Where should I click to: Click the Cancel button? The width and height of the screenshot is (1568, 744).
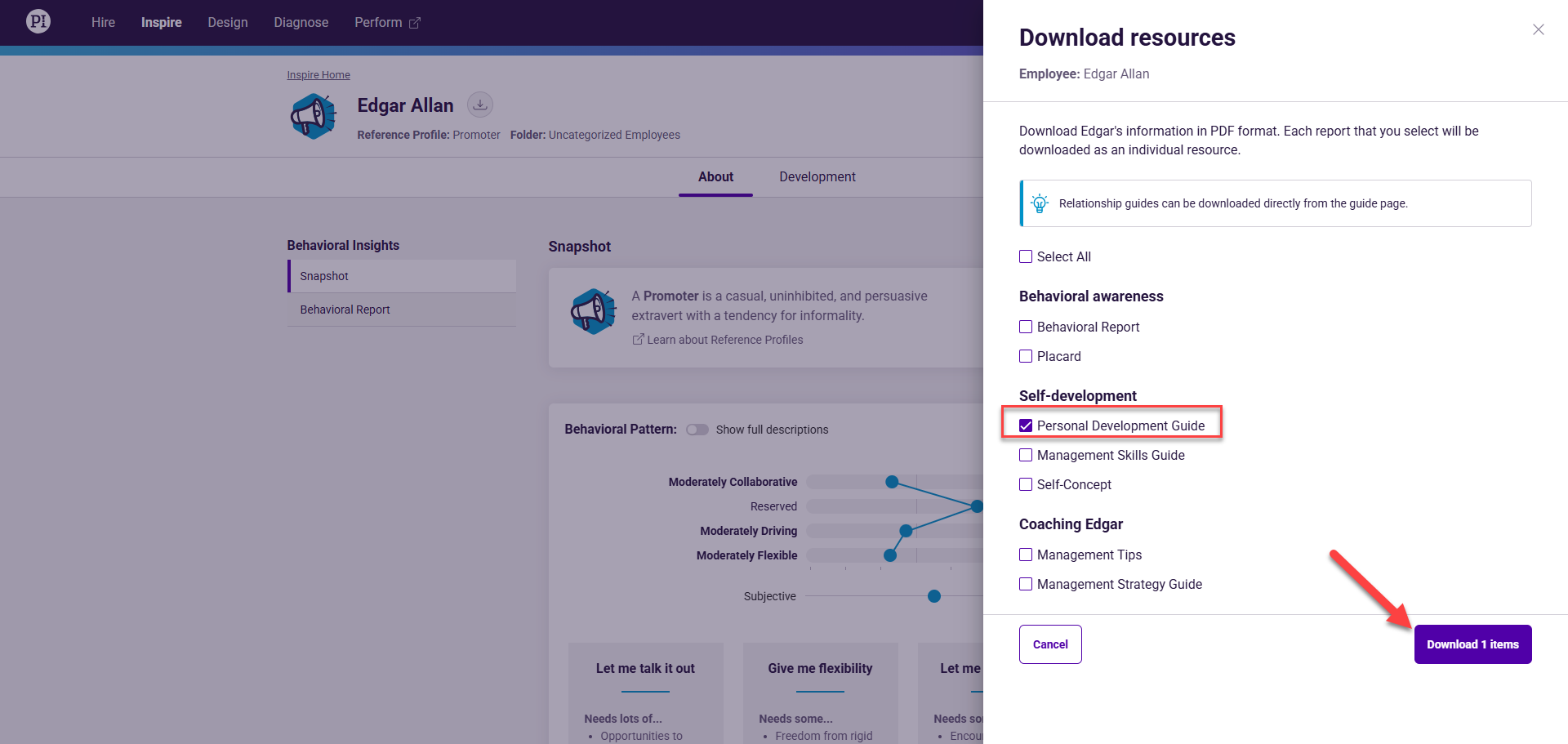[x=1050, y=644]
